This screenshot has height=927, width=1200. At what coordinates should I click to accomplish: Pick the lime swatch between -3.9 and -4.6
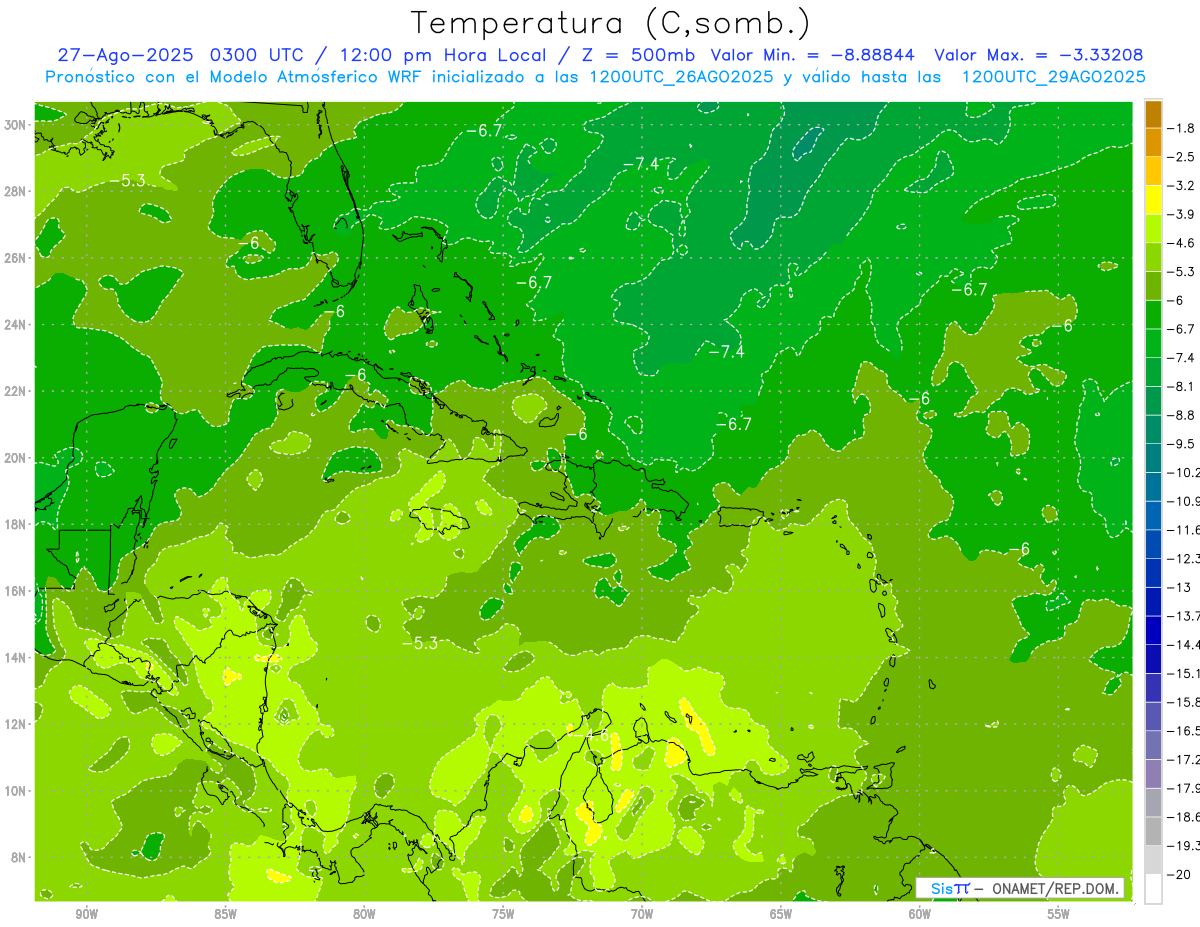(1153, 229)
